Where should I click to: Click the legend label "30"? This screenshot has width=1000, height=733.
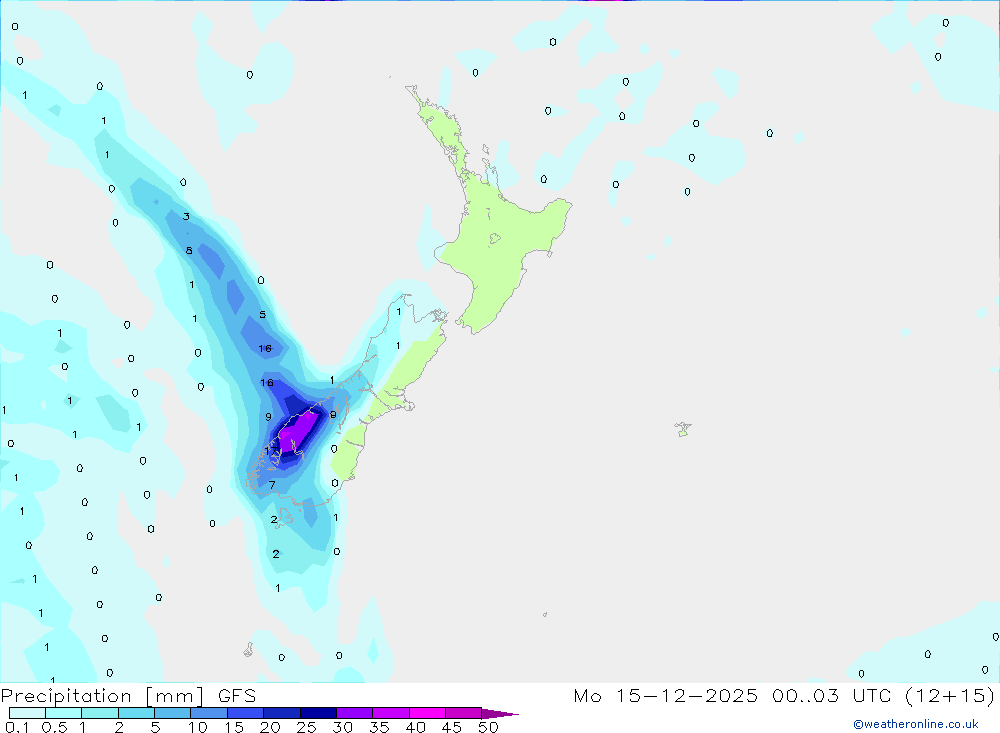pos(342,727)
